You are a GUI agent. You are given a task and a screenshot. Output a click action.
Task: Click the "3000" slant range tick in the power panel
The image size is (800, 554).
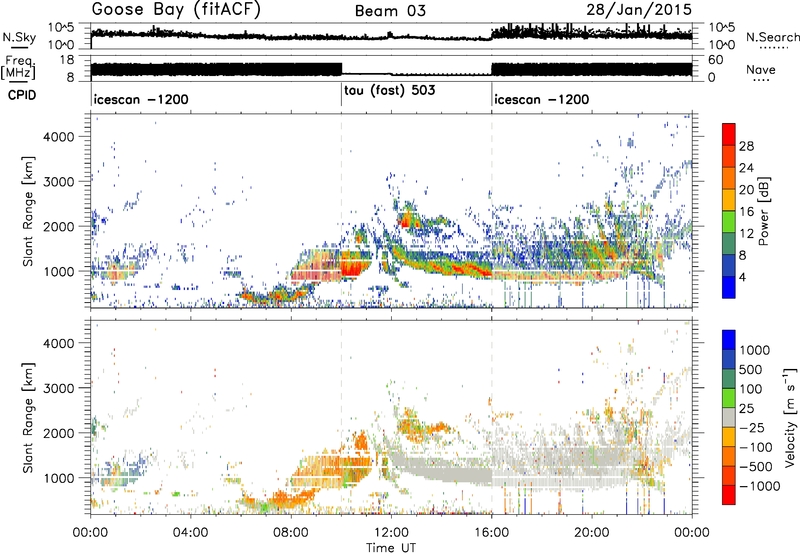59,182
